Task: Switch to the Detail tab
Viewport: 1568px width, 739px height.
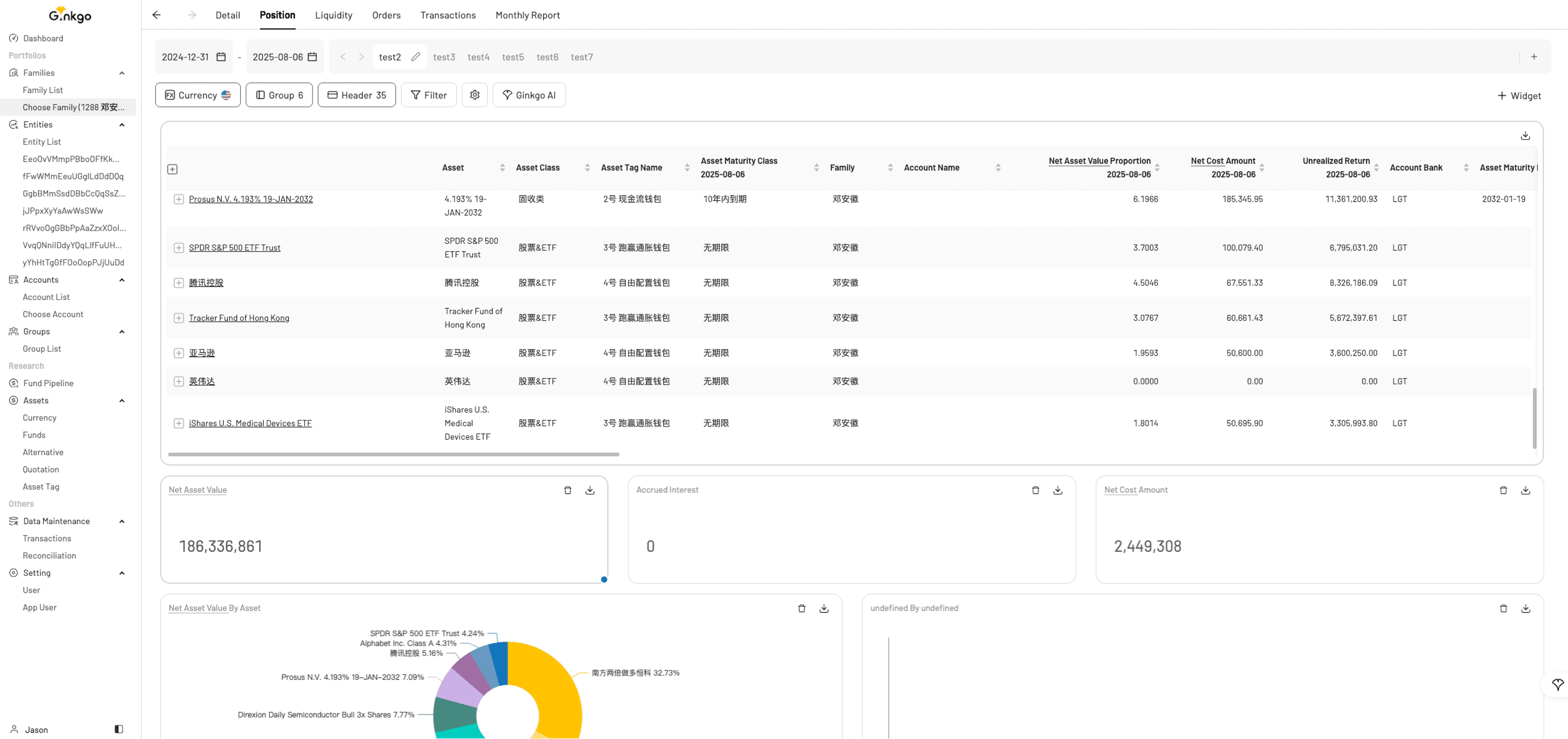Action: (228, 15)
